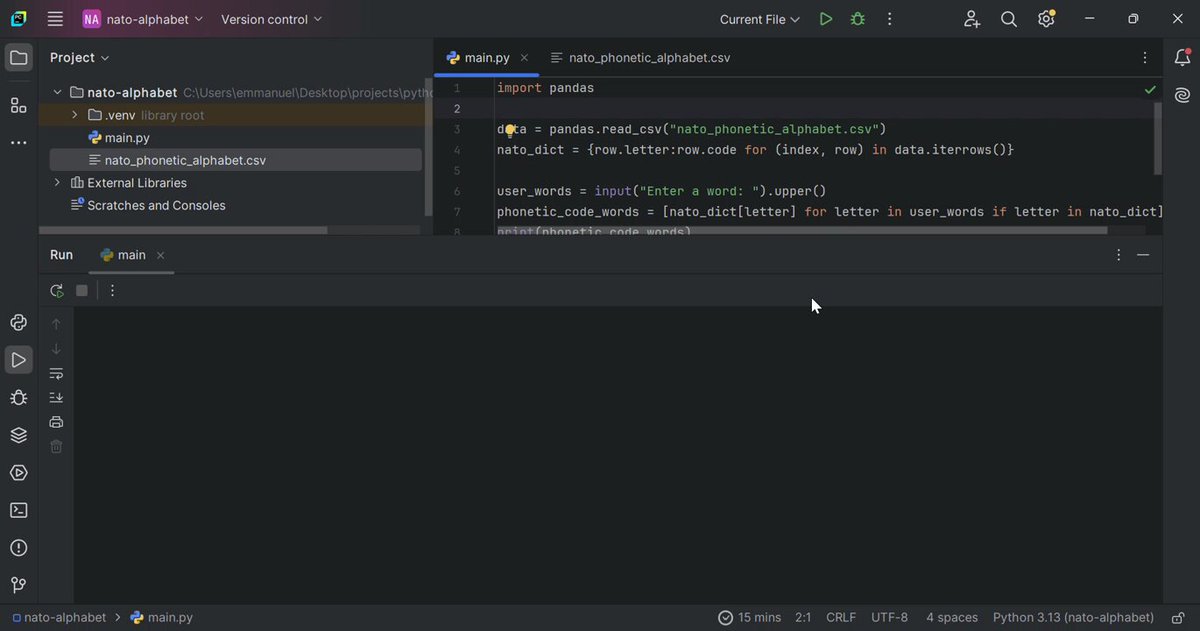Open the Code With Me add-user icon
Image resolution: width=1200 pixels, height=631 pixels.
click(972, 19)
